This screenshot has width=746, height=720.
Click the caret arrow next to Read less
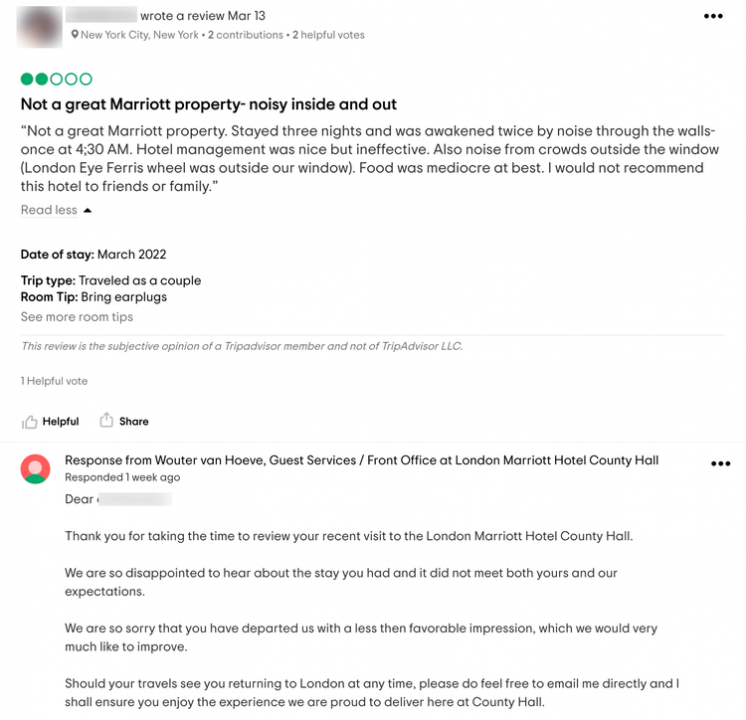coord(88,210)
